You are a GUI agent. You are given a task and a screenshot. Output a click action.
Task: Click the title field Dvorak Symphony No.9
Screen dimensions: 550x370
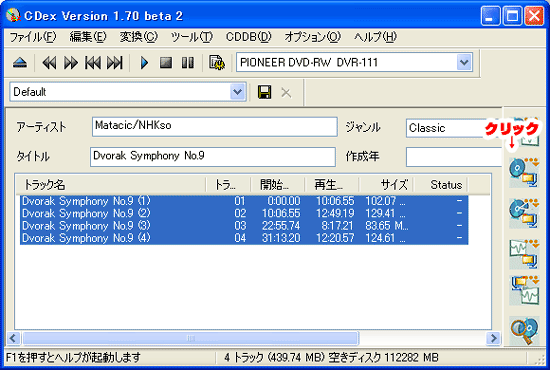pyautogui.click(x=213, y=157)
